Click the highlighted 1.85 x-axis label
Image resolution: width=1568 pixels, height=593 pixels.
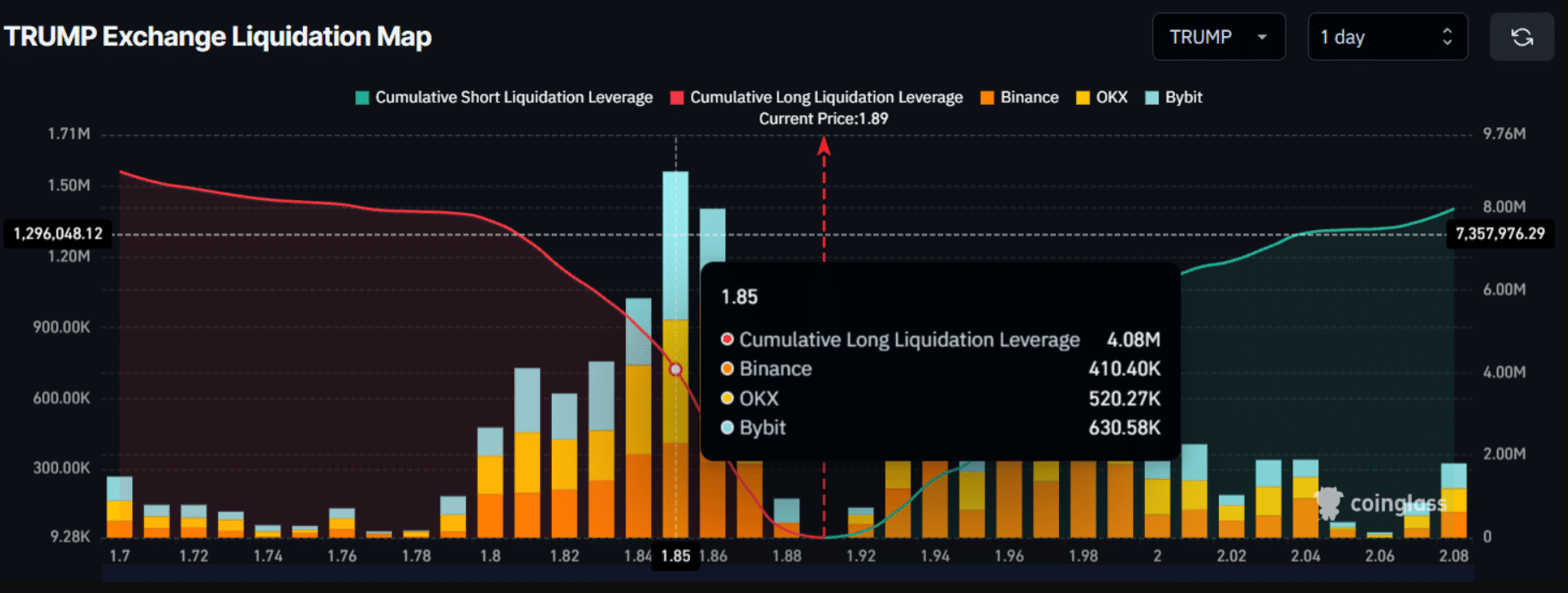tap(675, 556)
